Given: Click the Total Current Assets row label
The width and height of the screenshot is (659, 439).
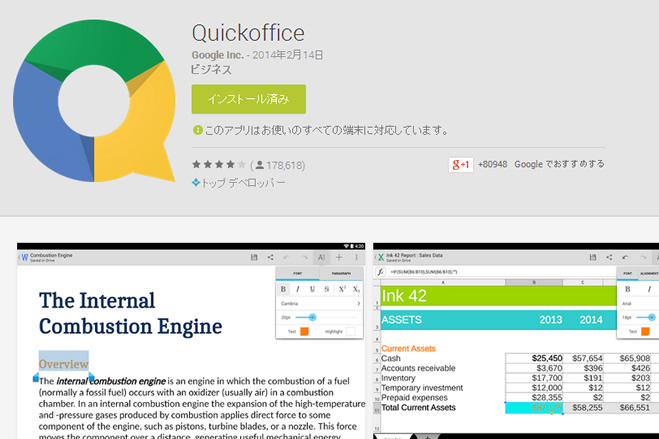Looking at the screenshot, I should [x=418, y=407].
